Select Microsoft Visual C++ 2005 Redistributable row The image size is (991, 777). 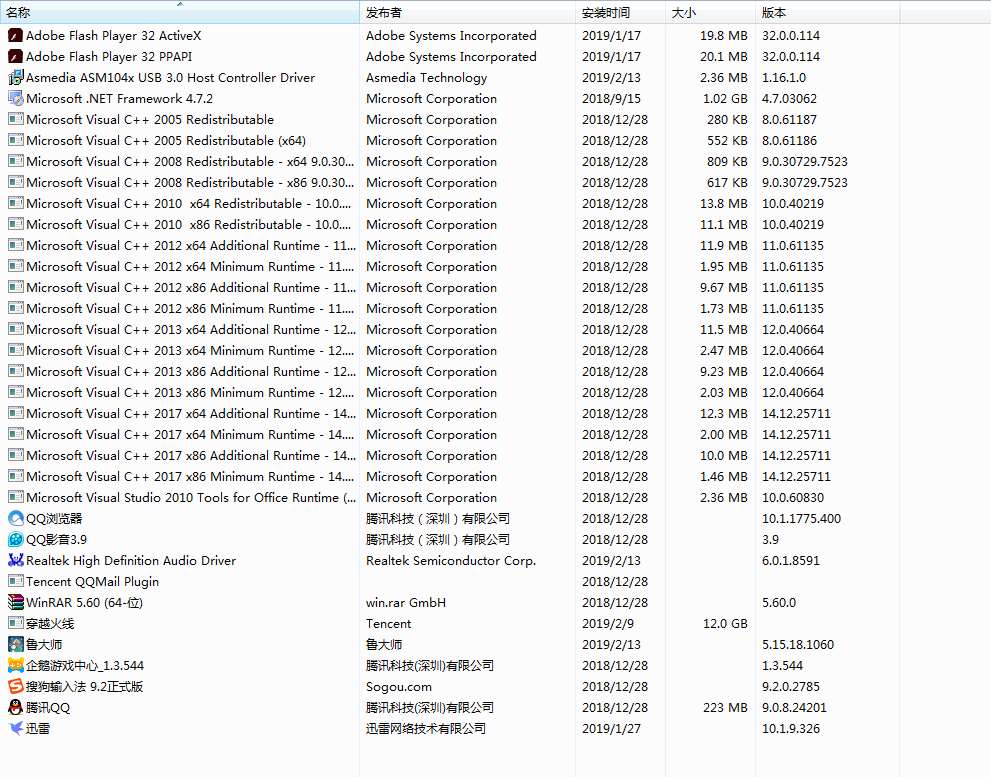click(x=450, y=119)
